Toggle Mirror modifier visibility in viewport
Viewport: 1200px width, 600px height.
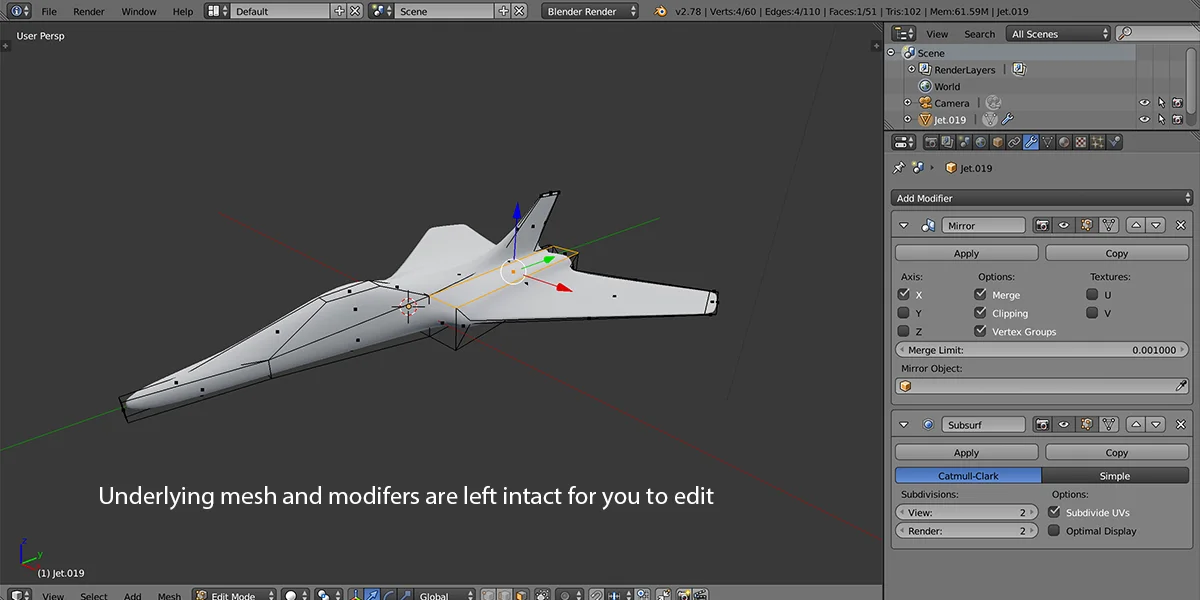pos(1063,224)
